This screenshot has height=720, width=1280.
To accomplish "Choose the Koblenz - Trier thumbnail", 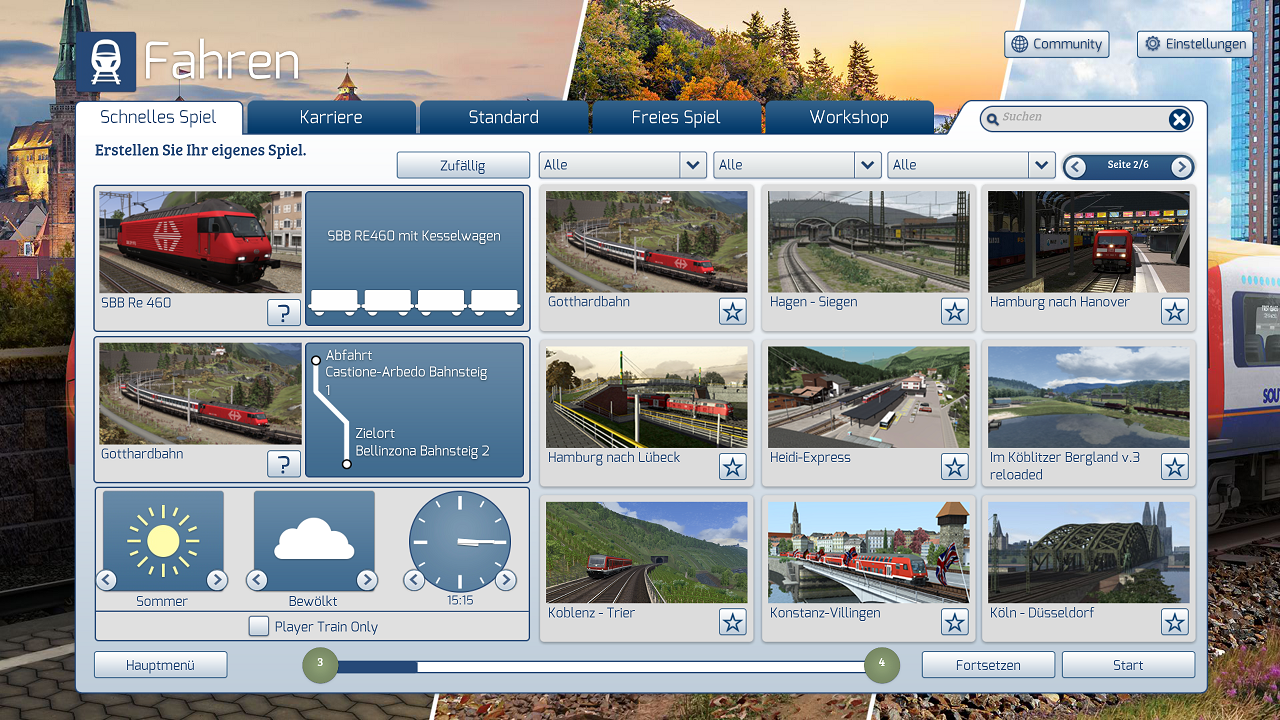I will click(647, 552).
